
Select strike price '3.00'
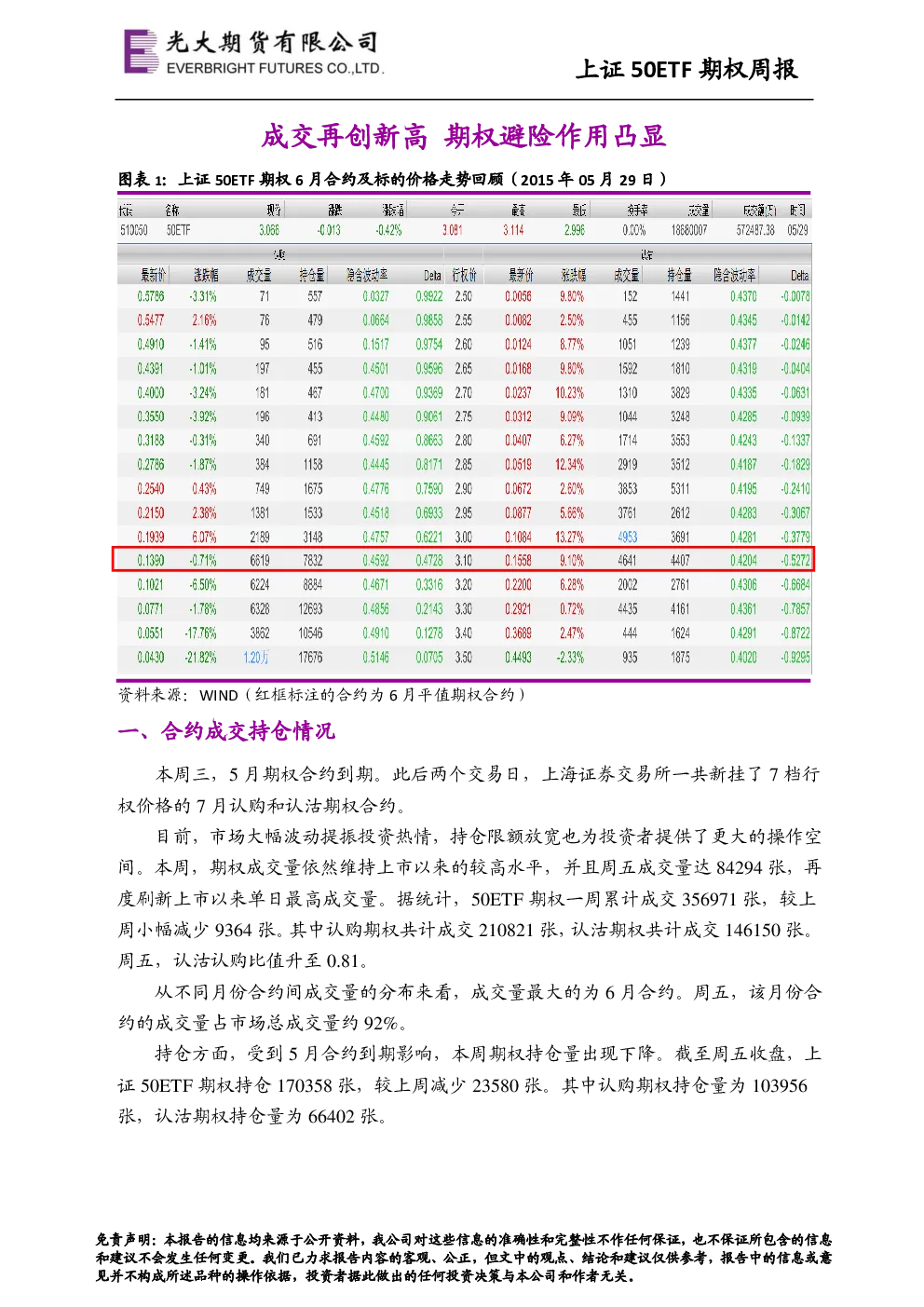tap(464, 538)
